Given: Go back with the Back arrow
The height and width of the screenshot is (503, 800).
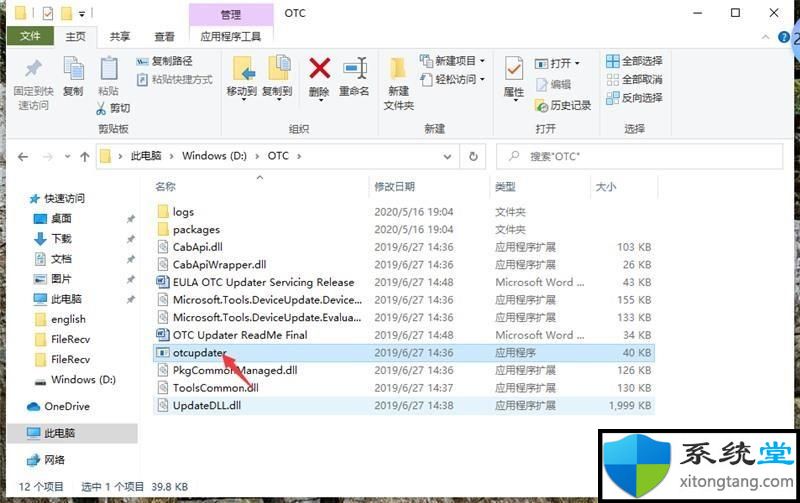Looking at the screenshot, I should point(23,157).
